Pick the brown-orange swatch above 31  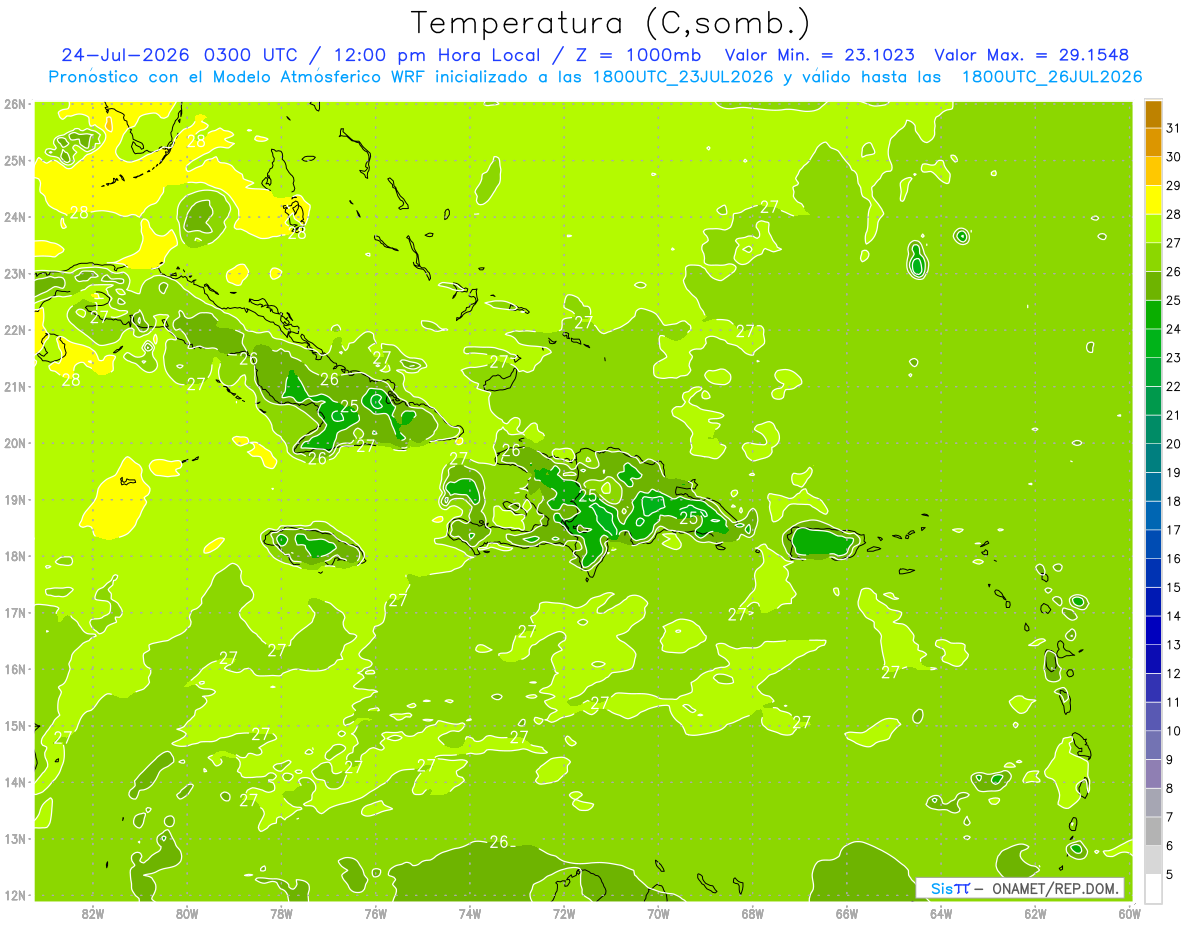[x=1153, y=113]
